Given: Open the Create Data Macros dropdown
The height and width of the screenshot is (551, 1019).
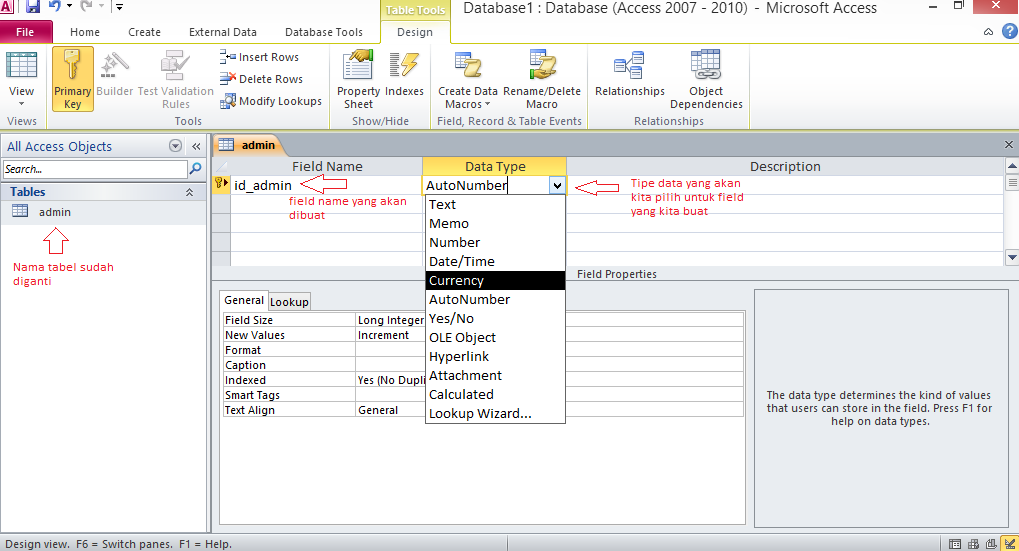Looking at the screenshot, I should point(467,80).
